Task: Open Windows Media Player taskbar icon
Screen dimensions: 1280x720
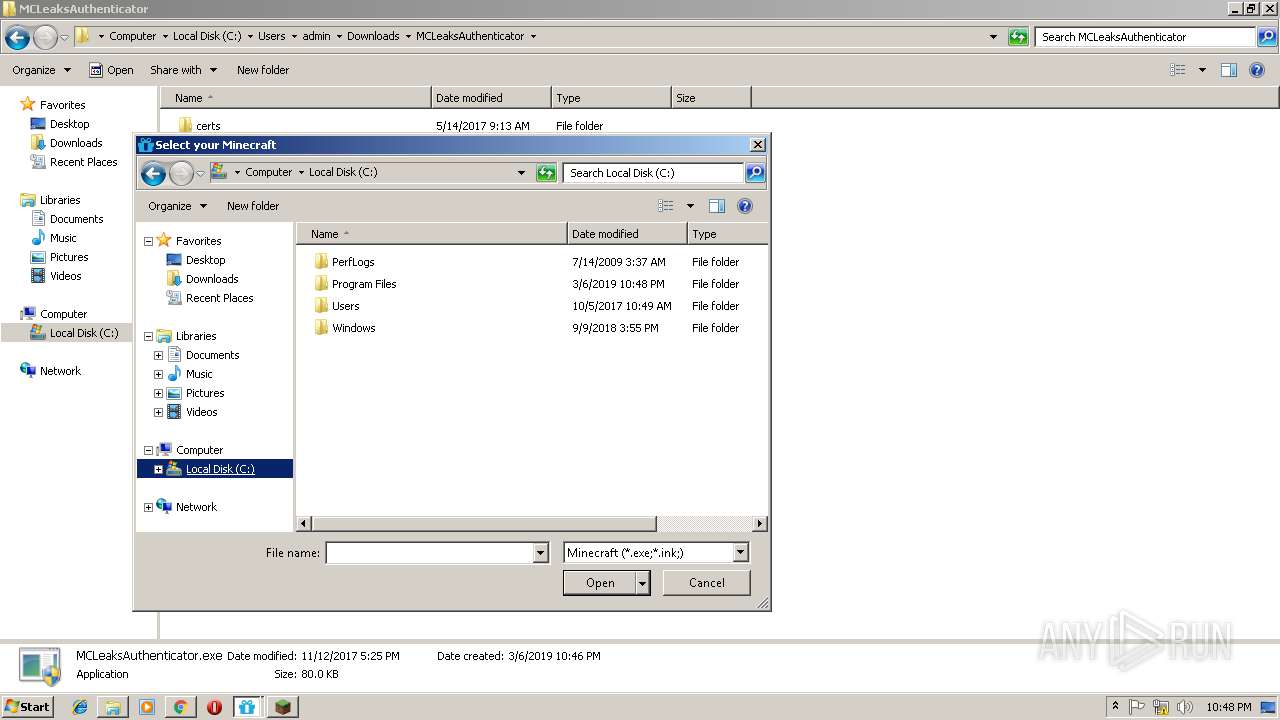Action: pyautogui.click(x=147, y=707)
